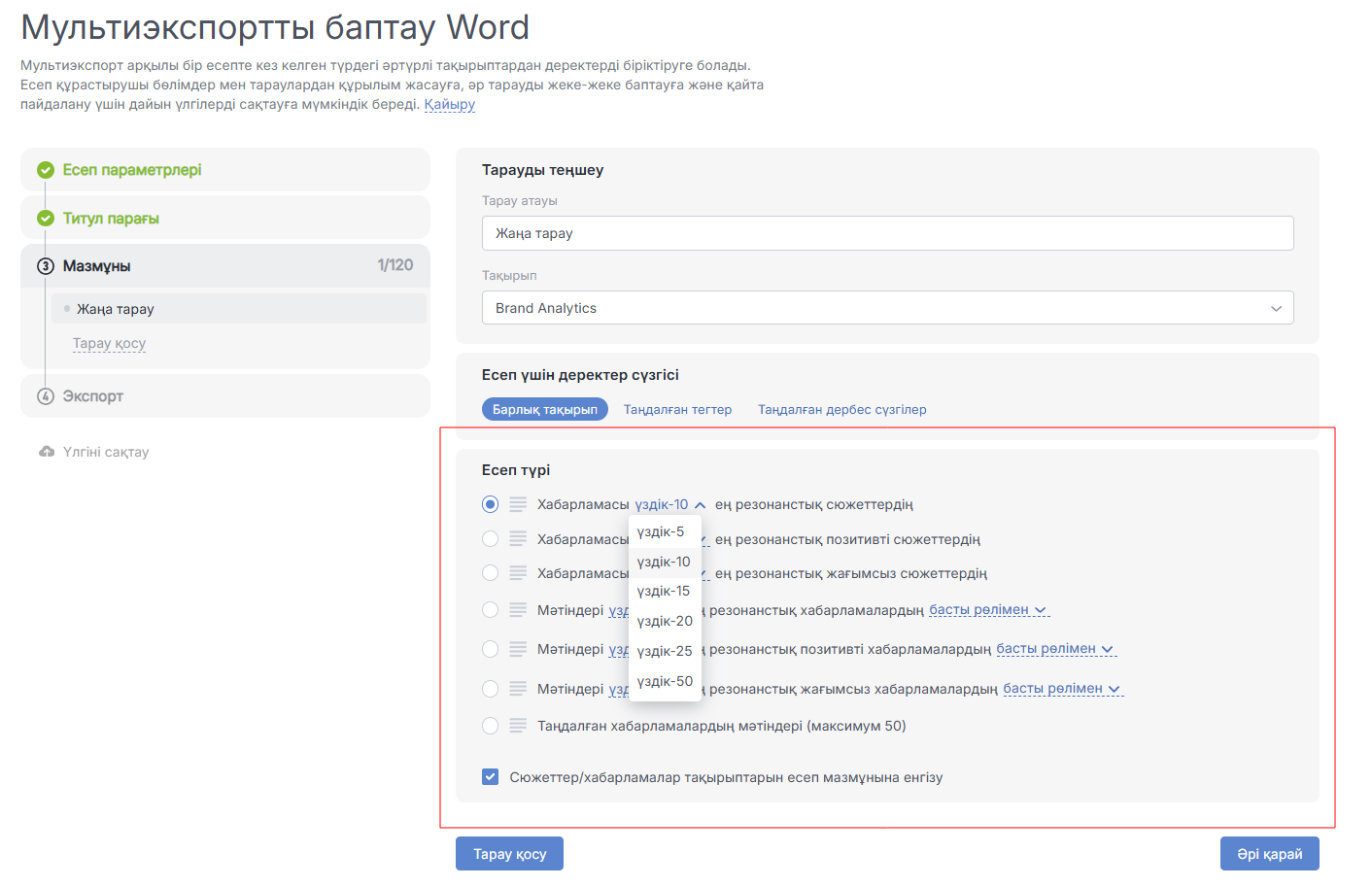Collapse the үздік-10 dropdown chevron
Screen dimensions: 1372x887
click(x=700, y=505)
